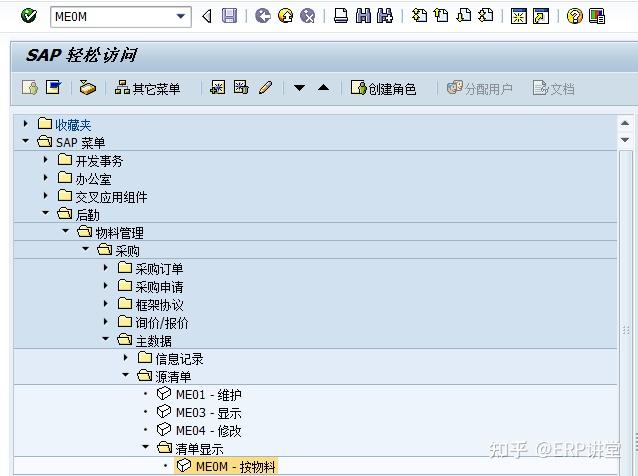The height and width of the screenshot is (476, 638).
Task: Click the 文档 button
Action: (x=554, y=88)
